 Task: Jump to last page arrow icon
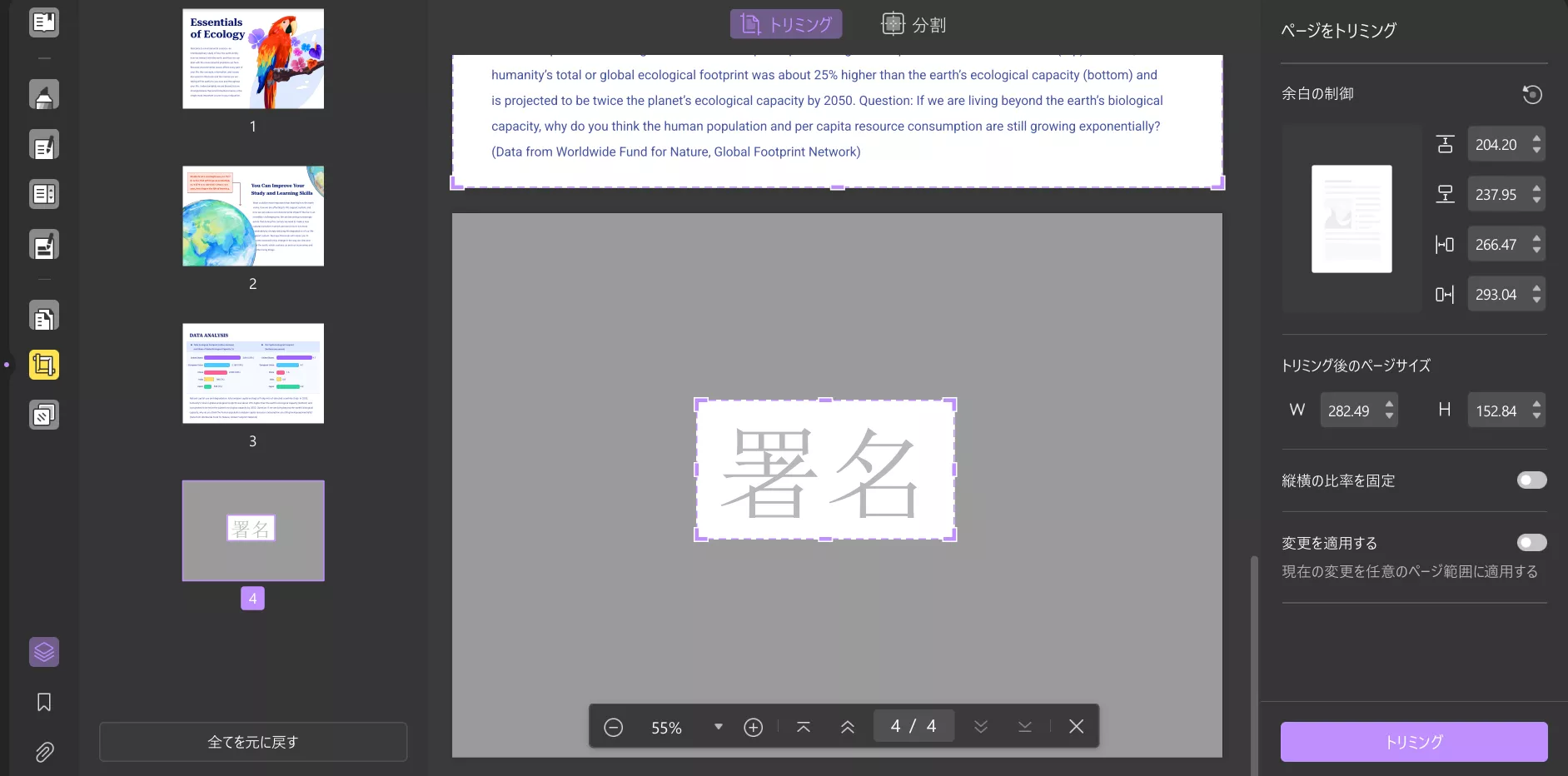[1025, 727]
